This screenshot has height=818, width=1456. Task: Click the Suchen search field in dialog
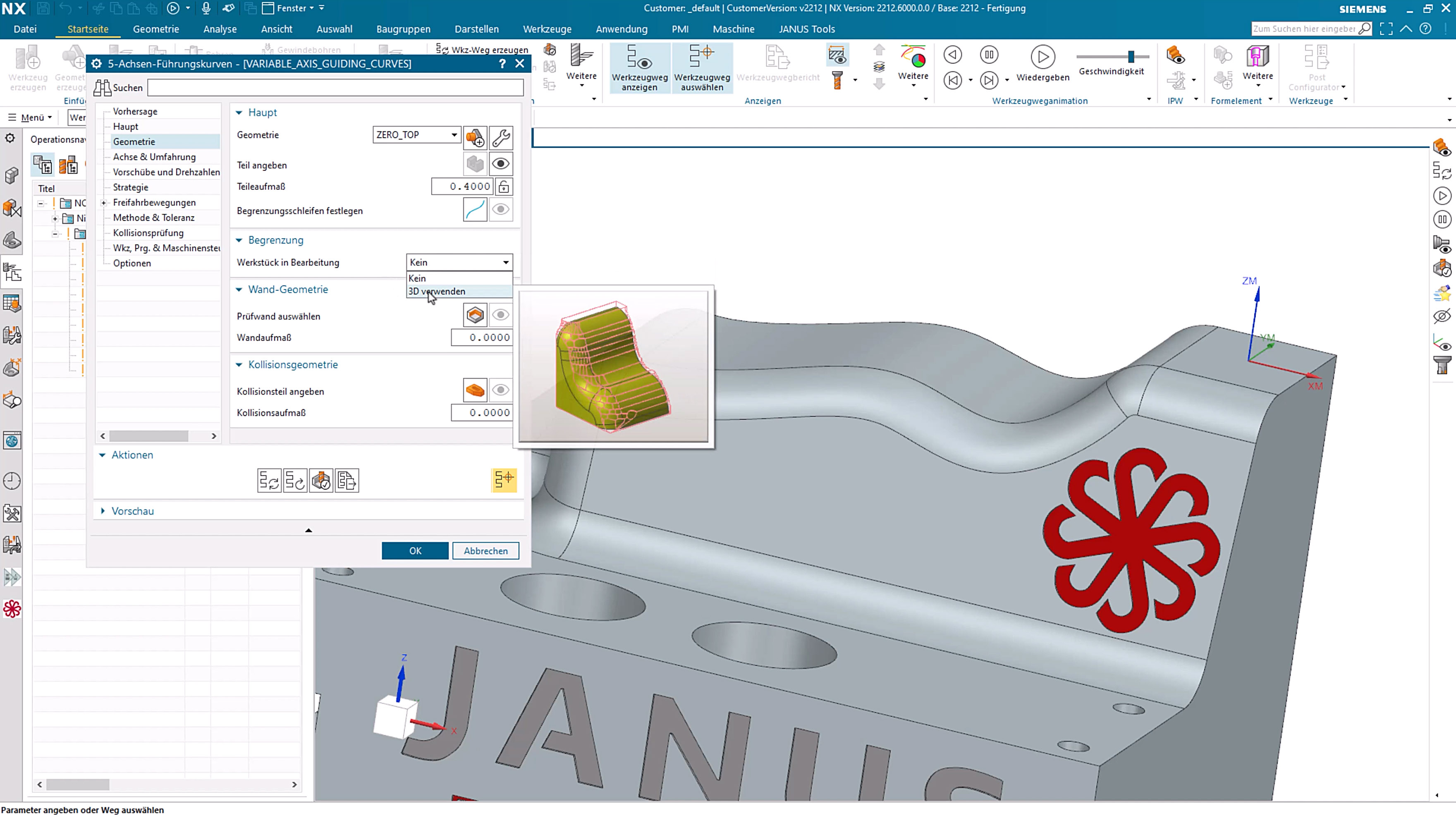(335, 88)
